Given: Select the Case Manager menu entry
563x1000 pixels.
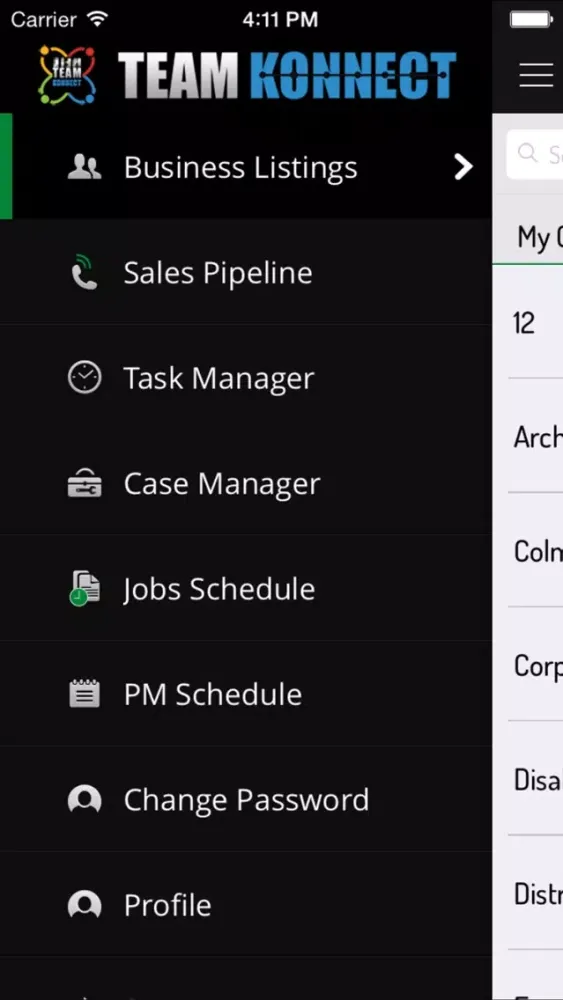Looking at the screenshot, I should pos(246,483).
